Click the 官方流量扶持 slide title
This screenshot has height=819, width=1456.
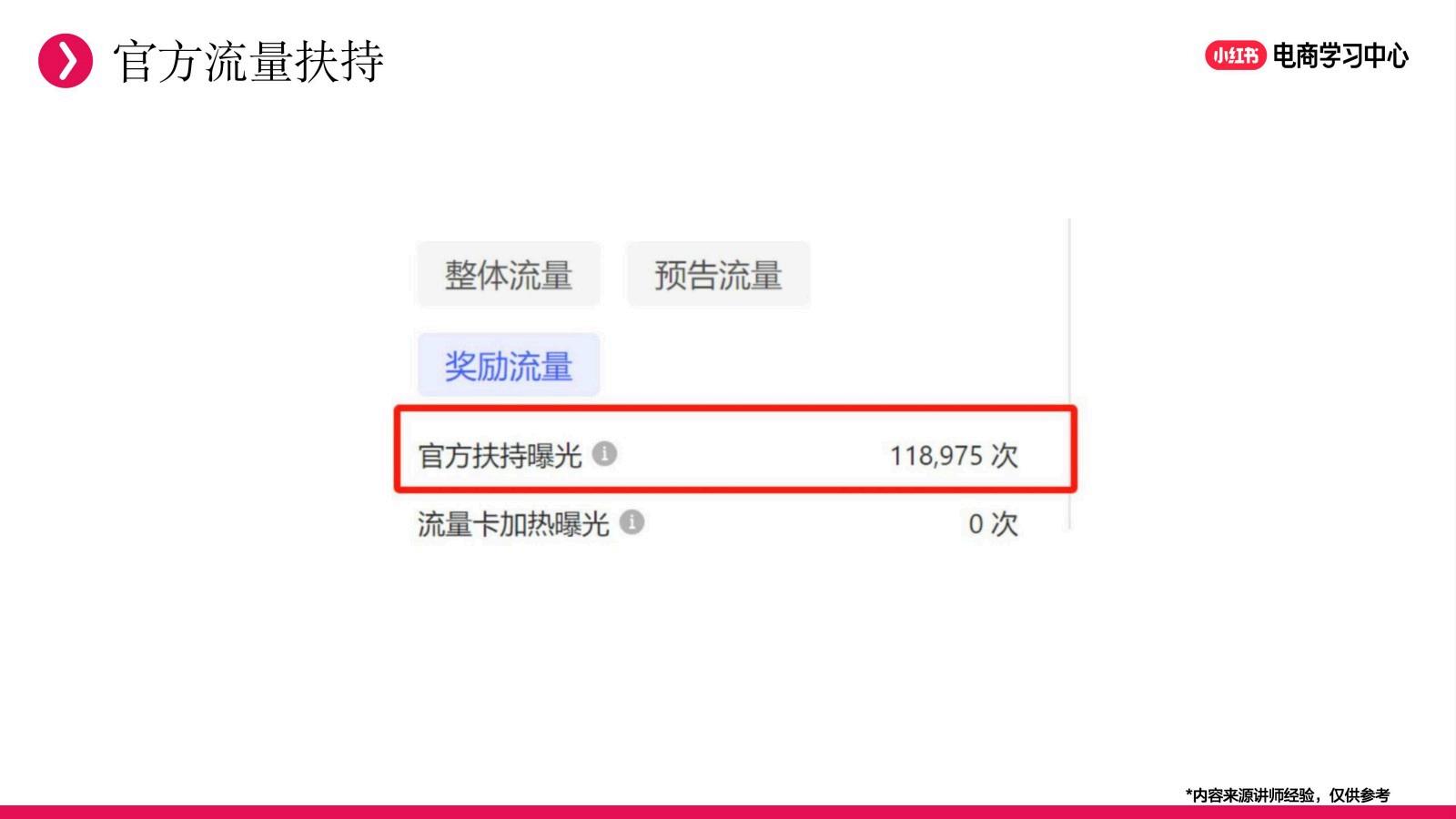click(x=248, y=62)
